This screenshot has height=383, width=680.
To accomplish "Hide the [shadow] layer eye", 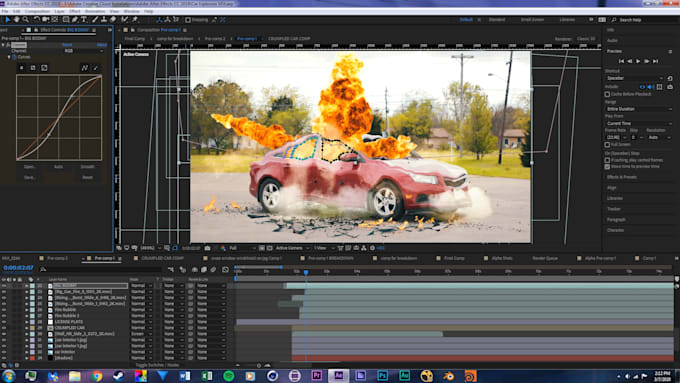I will coord(4,358).
